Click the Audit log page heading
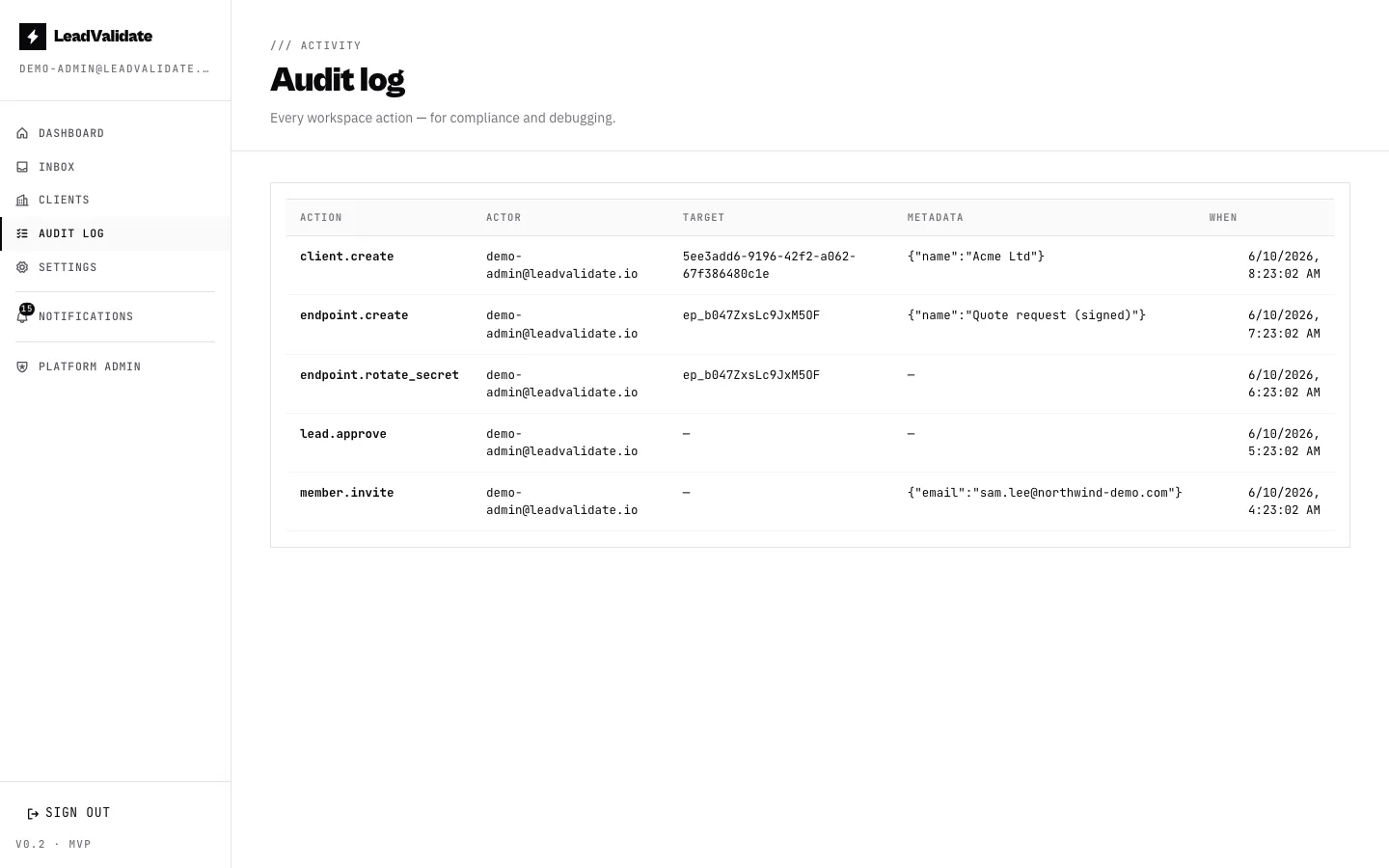This screenshot has width=1389, height=868. [338, 80]
